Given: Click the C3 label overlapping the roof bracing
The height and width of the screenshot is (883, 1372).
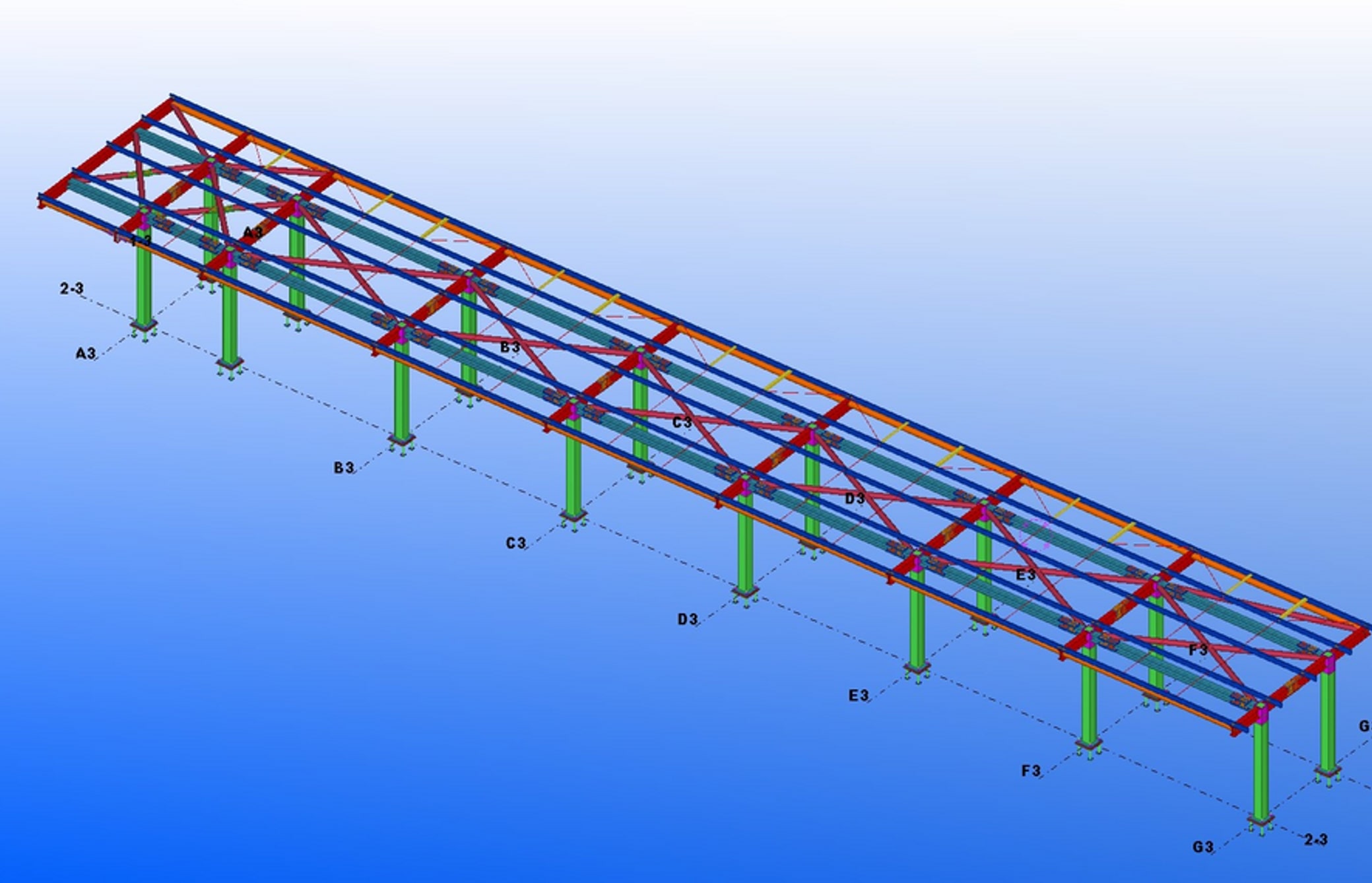Looking at the screenshot, I should 682,422.
